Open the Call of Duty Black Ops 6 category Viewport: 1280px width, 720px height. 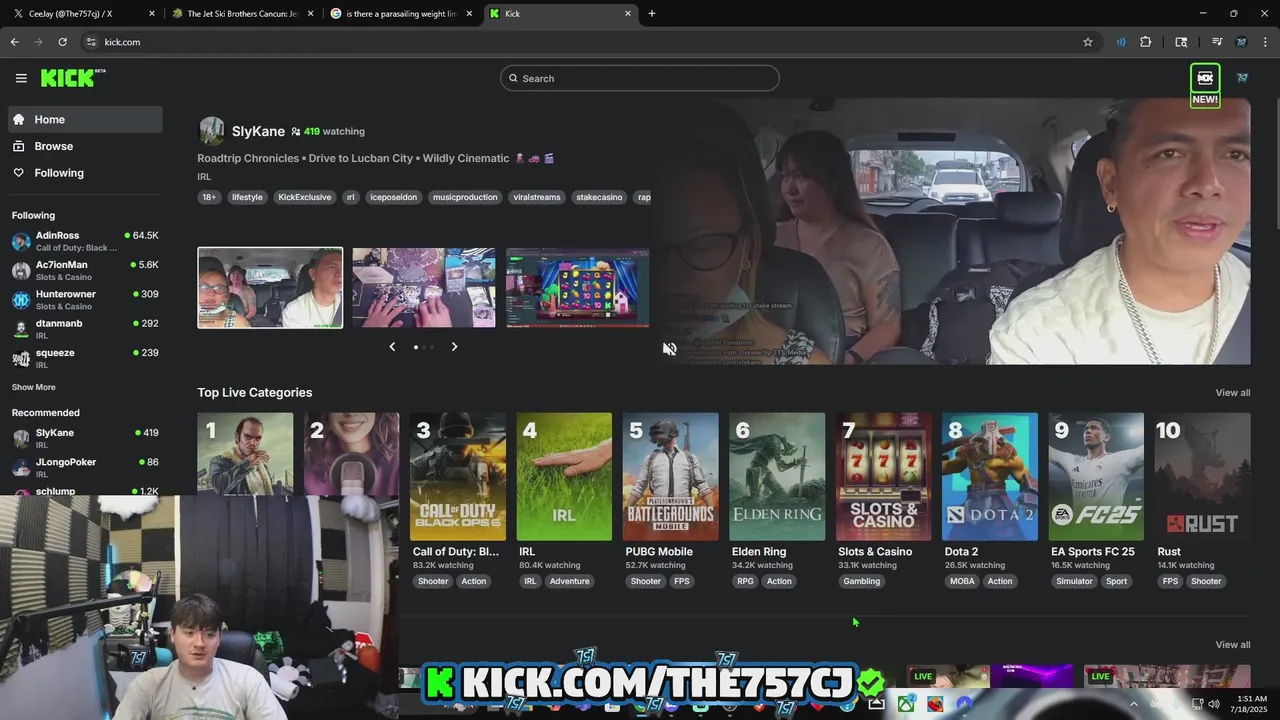coord(458,477)
